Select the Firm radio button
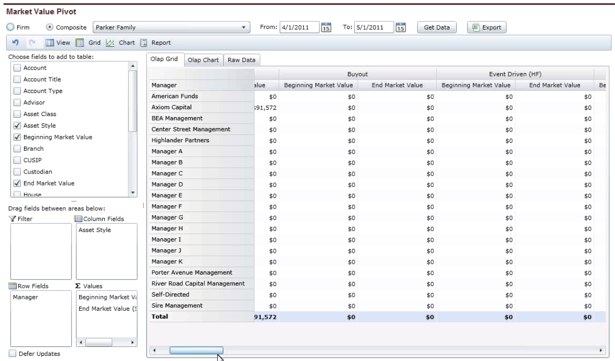615x361 pixels. [10, 27]
